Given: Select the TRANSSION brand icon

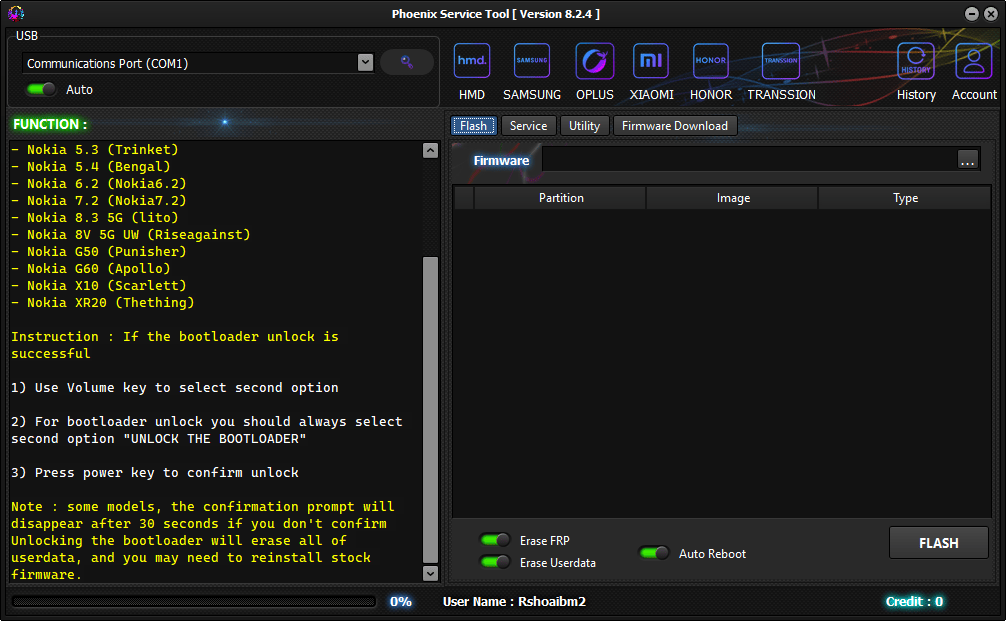Looking at the screenshot, I should [x=781, y=62].
